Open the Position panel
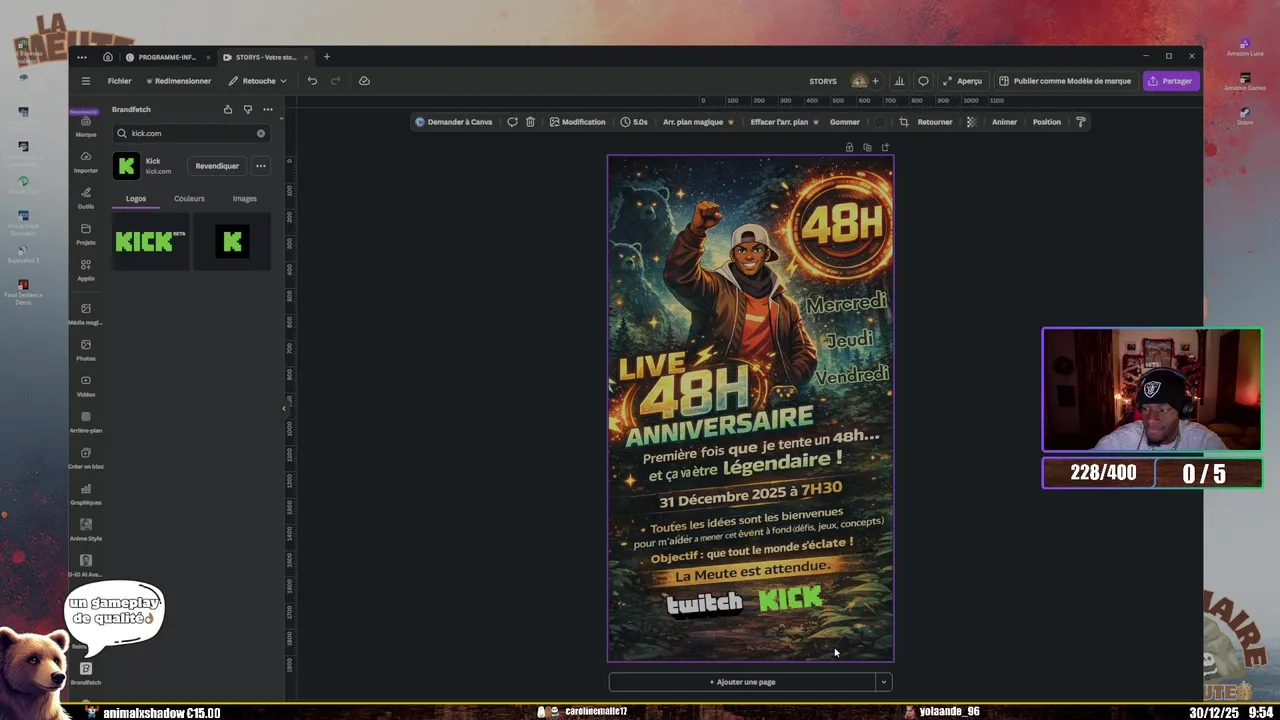Screen dimensions: 1280x720 tap(1047, 122)
